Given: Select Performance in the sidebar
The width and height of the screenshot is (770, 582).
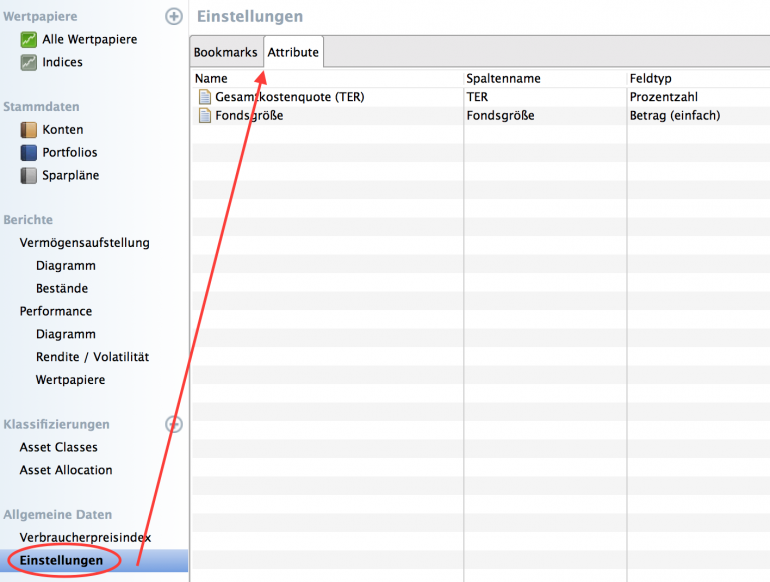Looking at the screenshot, I should coord(56,311).
